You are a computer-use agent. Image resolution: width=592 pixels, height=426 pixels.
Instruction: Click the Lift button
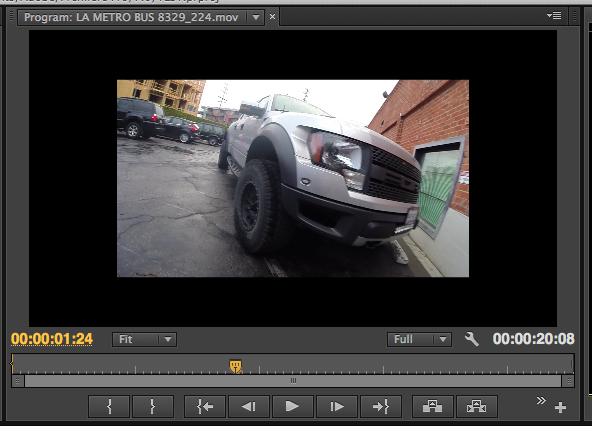(433, 406)
